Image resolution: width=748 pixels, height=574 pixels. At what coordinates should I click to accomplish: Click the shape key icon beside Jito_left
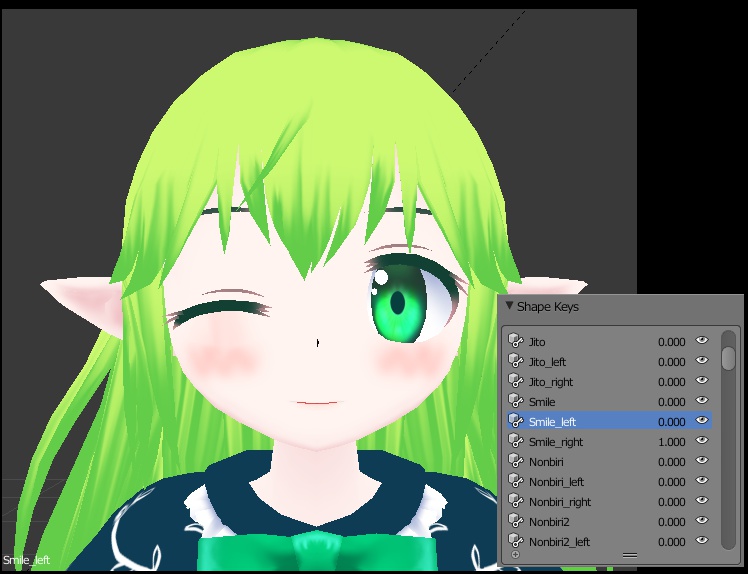click(516, 362)
